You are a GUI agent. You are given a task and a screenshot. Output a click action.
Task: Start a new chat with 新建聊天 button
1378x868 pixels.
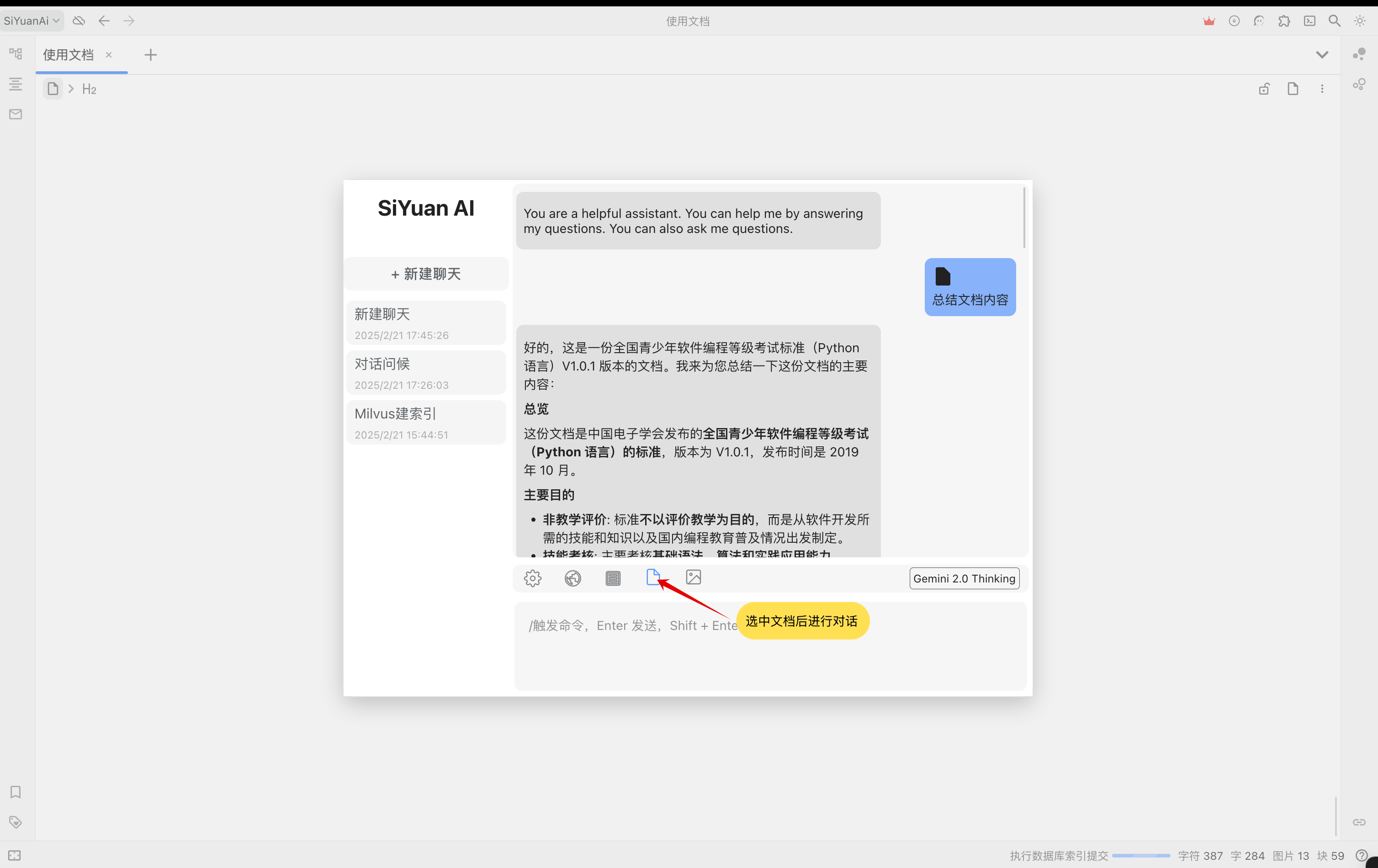[x=426, y=274]
